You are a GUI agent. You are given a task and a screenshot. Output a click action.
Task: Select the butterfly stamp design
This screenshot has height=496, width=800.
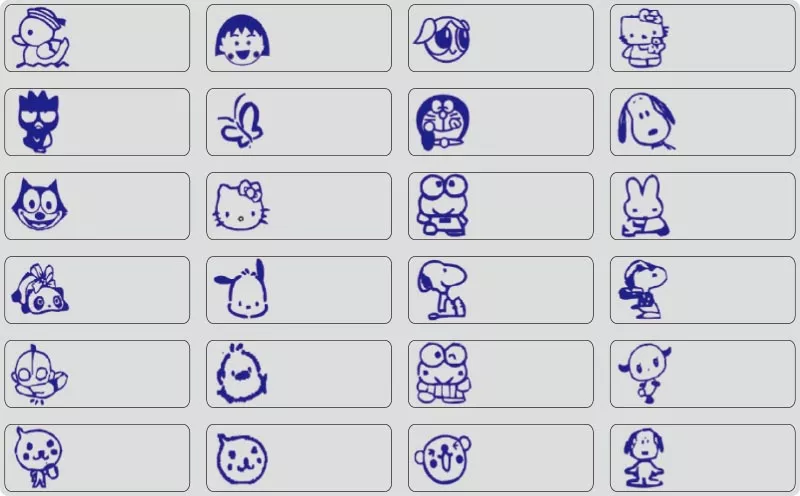pos(240,120)
